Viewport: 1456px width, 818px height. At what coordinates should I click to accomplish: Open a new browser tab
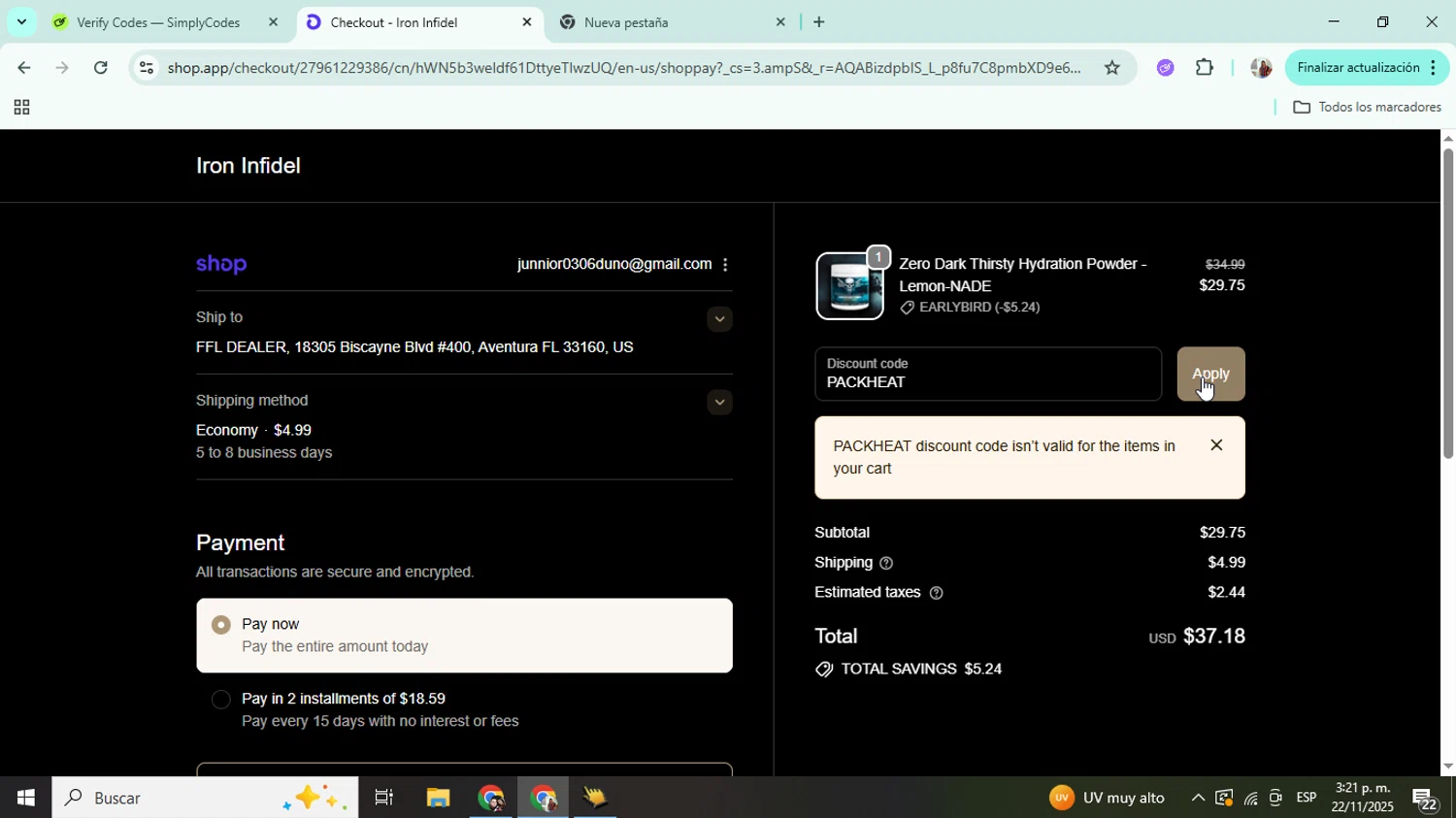click(819, 21)
